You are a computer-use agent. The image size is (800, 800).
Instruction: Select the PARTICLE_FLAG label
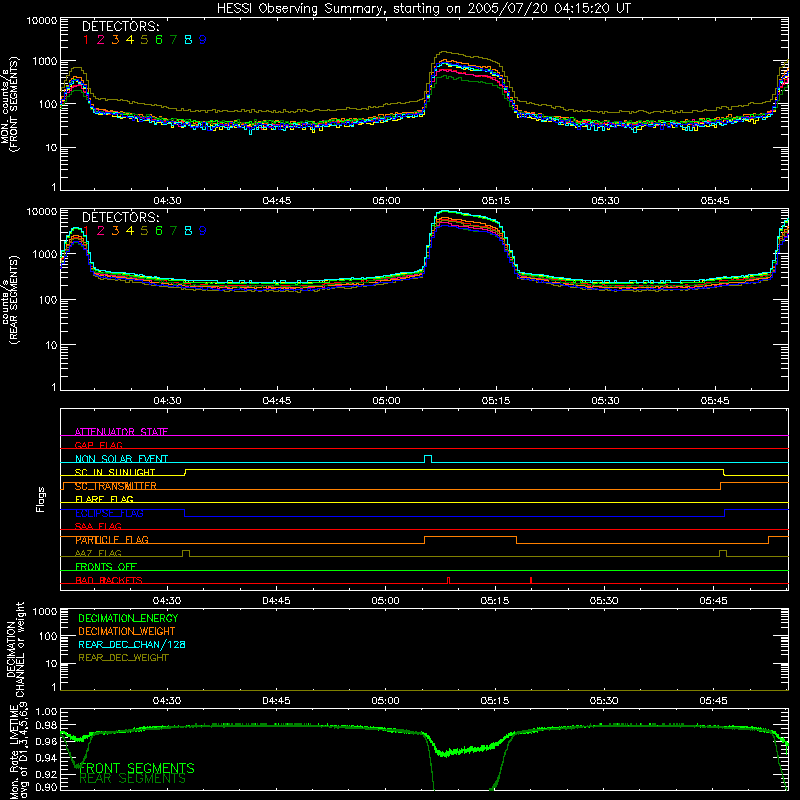pyautogui.click(x=112, y=540)
